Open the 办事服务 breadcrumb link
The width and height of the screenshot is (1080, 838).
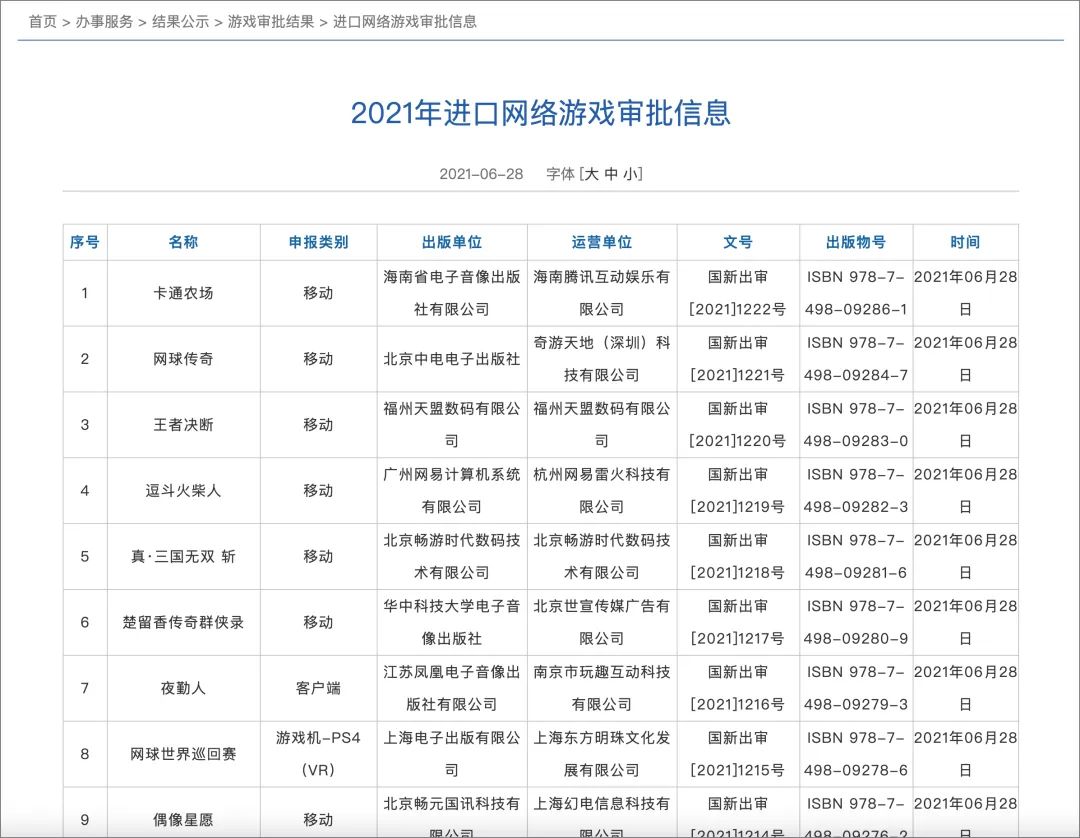click(104, 21)
